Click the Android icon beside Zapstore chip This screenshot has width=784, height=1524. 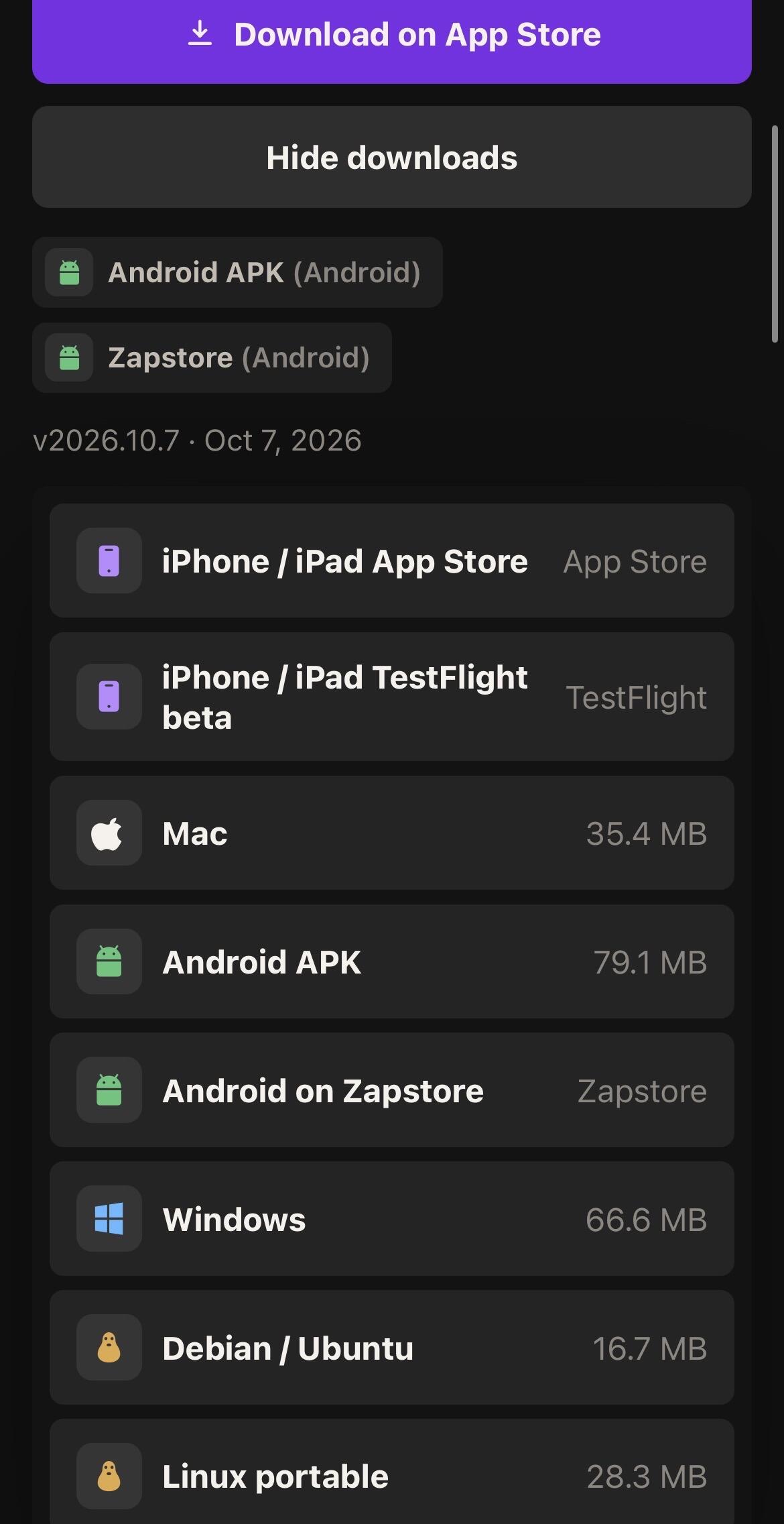coord(69,357)
